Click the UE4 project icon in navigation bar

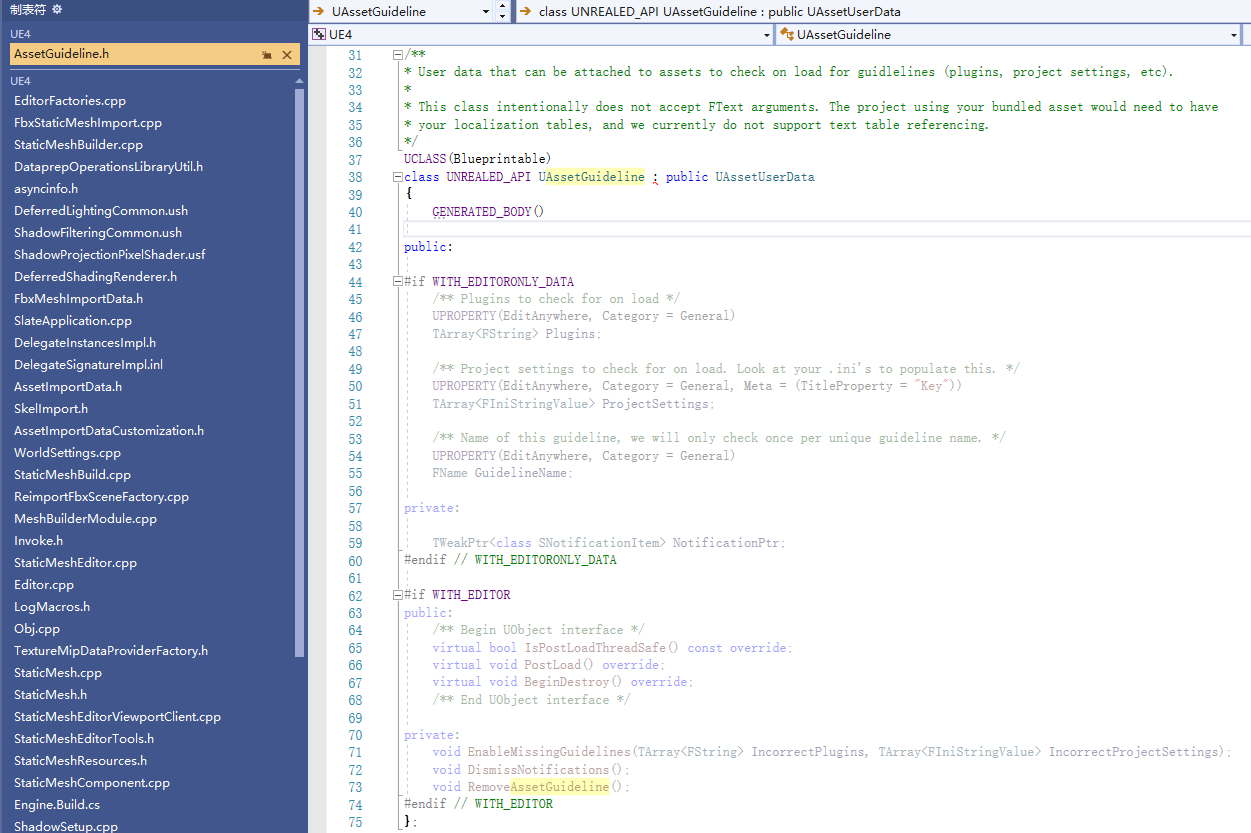point(319,35)
